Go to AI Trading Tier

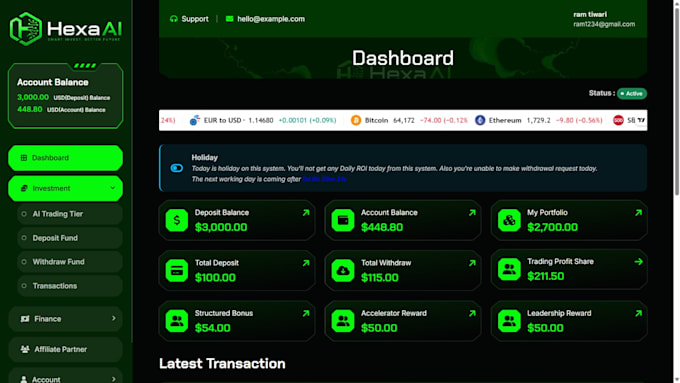[x=70, y=214]
